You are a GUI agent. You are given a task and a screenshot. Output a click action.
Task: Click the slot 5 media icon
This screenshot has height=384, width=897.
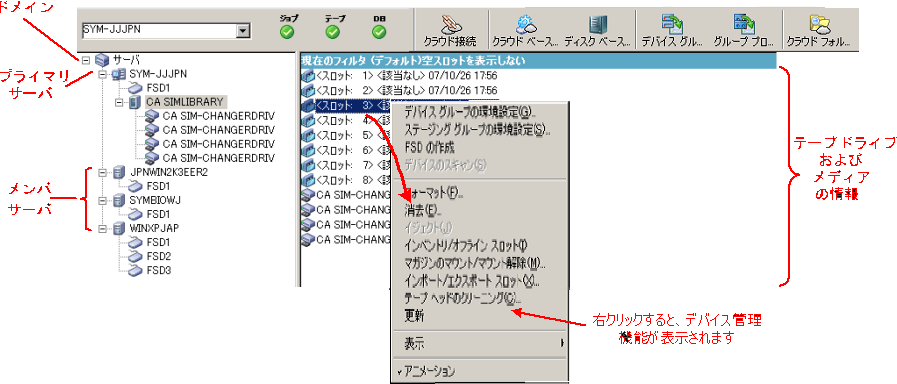click(x=308, y=135)
